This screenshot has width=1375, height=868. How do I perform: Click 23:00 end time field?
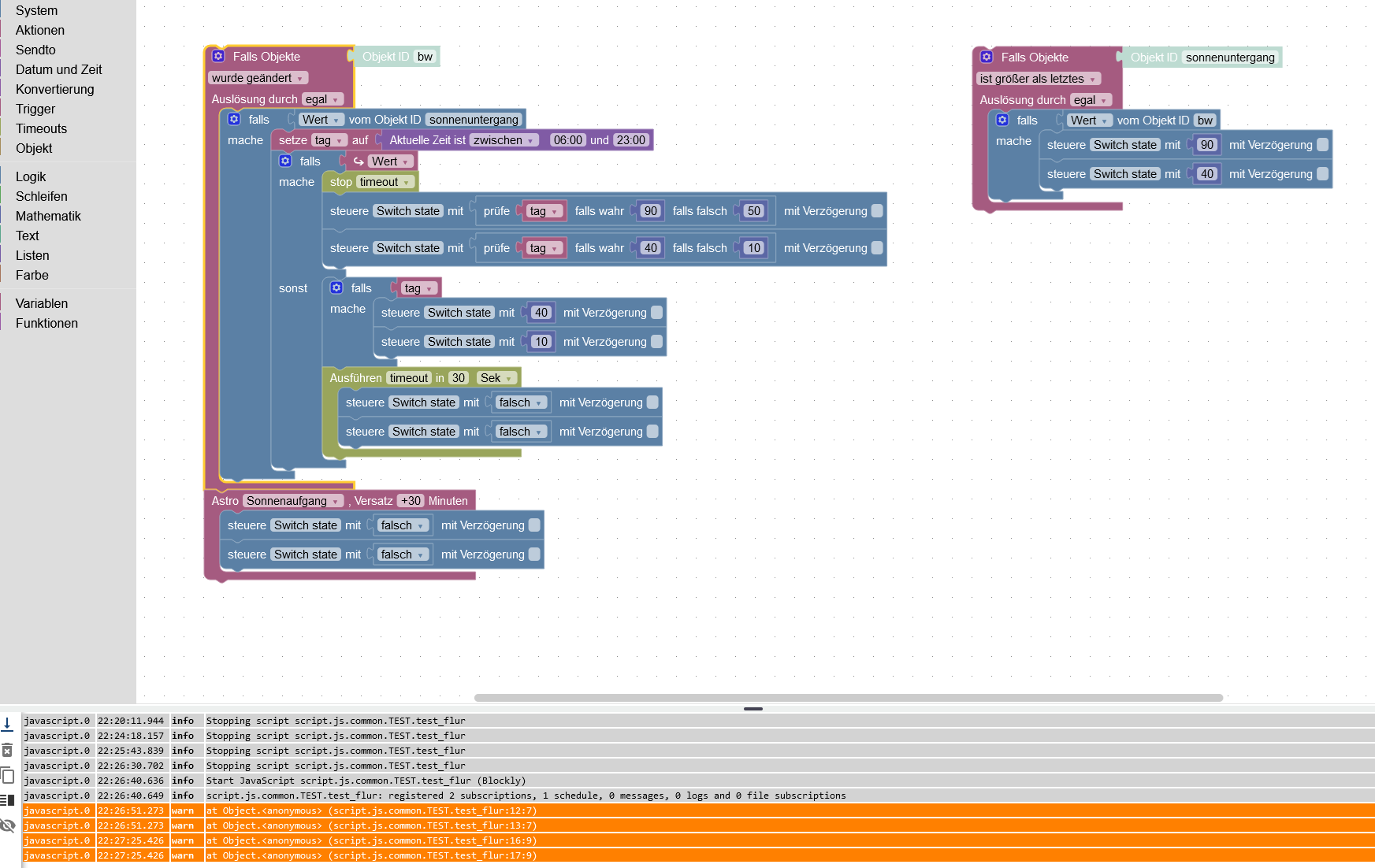click(631, 140)
